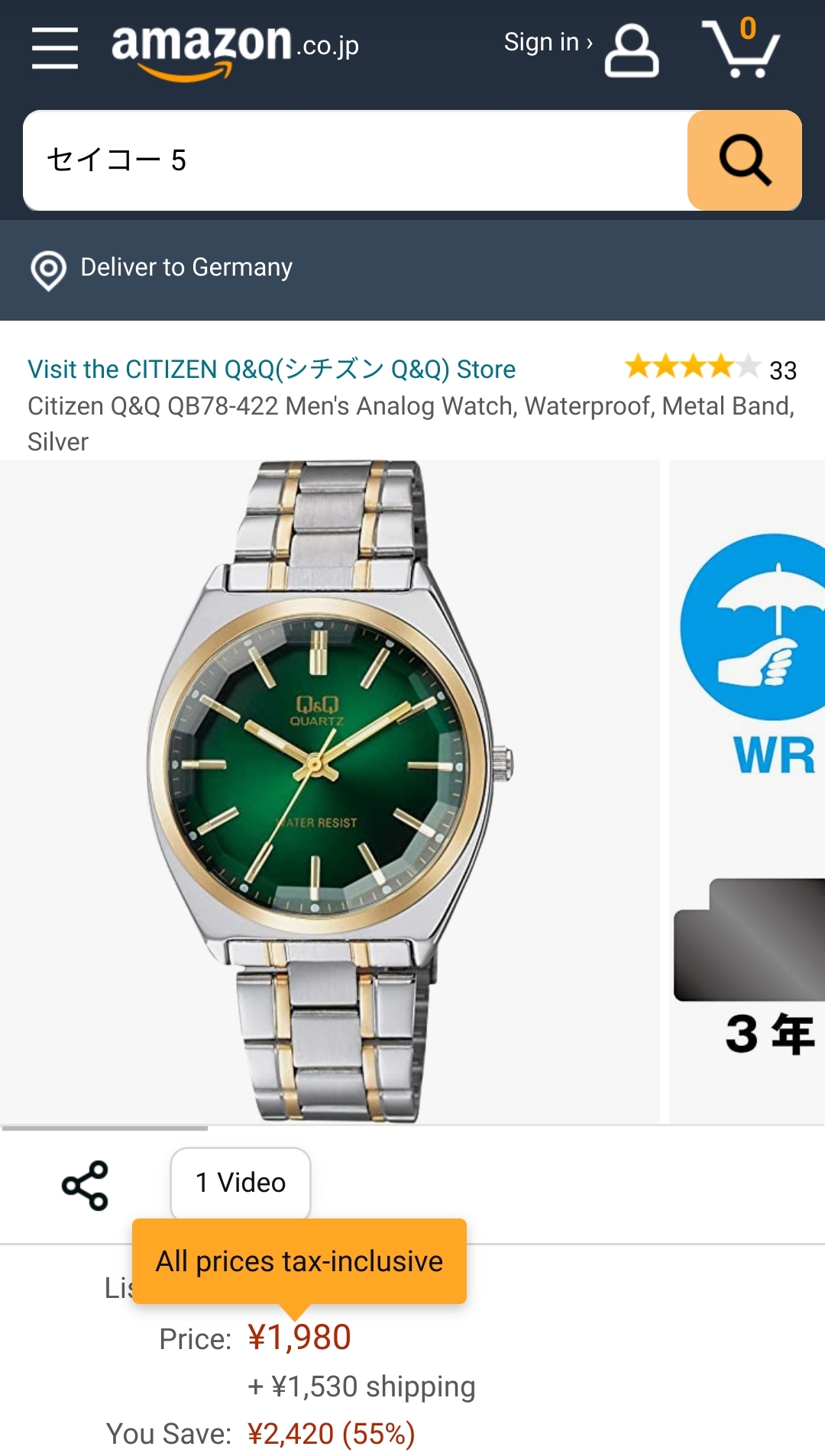Click the ¥1,980 price
825x1456 pixels.
point(299,1338)
